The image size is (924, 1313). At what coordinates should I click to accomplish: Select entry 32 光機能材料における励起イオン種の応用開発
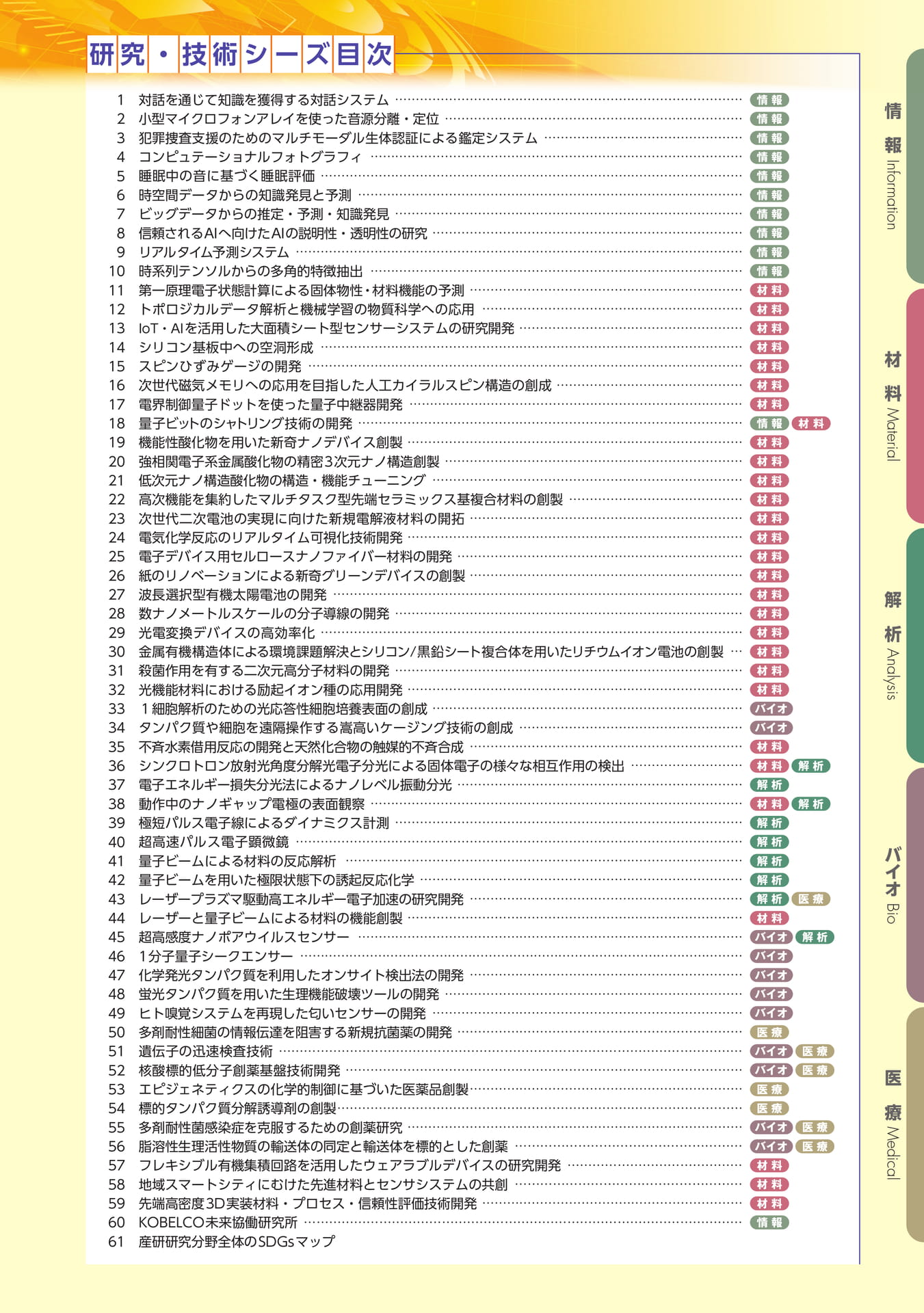(x=270, y=691)
